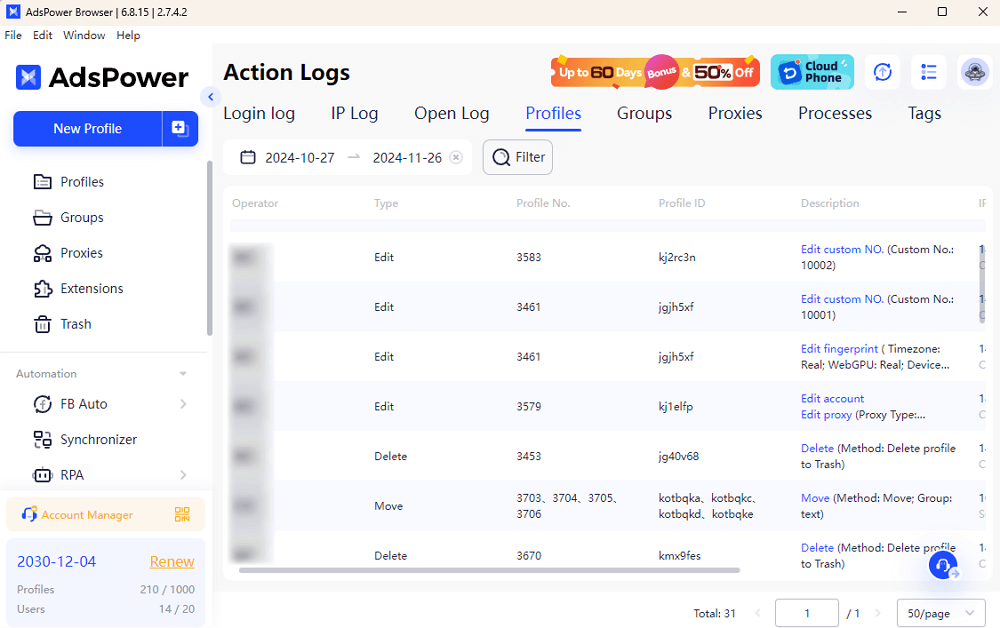Image resolution: width=1000 pixels, height=628 pixels.
Task: Click the page number input field
Action: click(806, 613)
